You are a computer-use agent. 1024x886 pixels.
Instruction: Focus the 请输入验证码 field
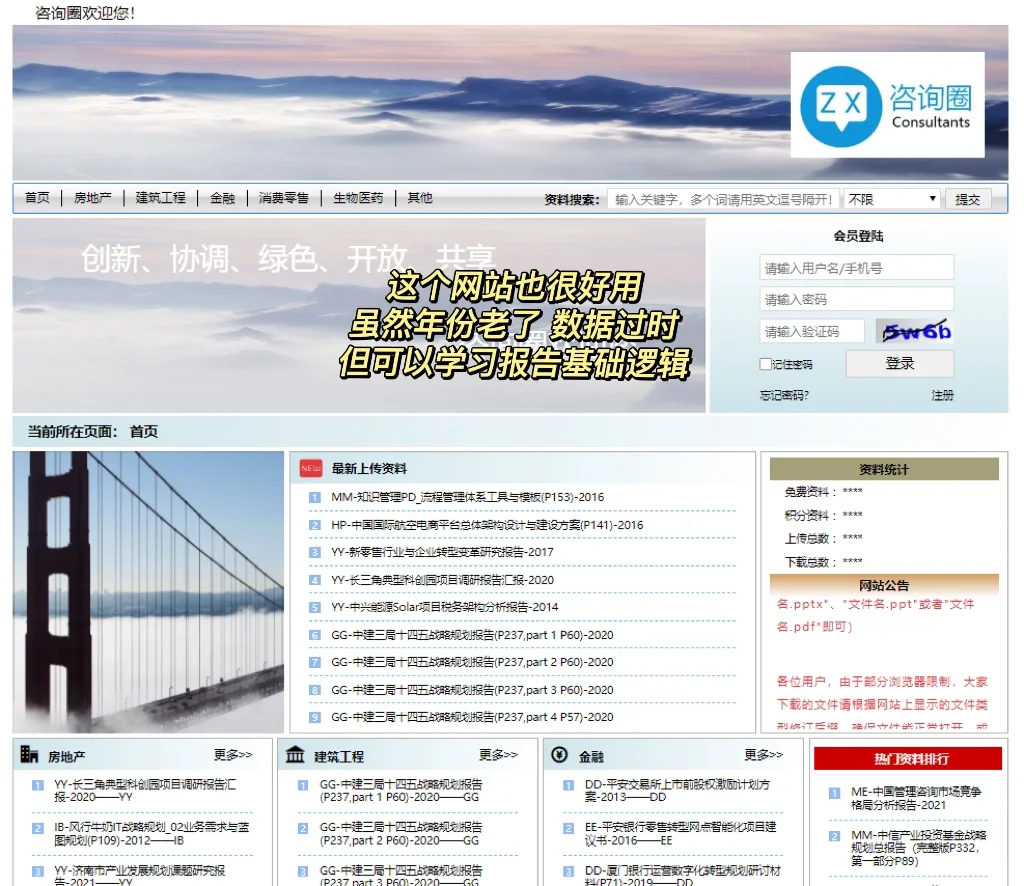[x=812, y=331]
